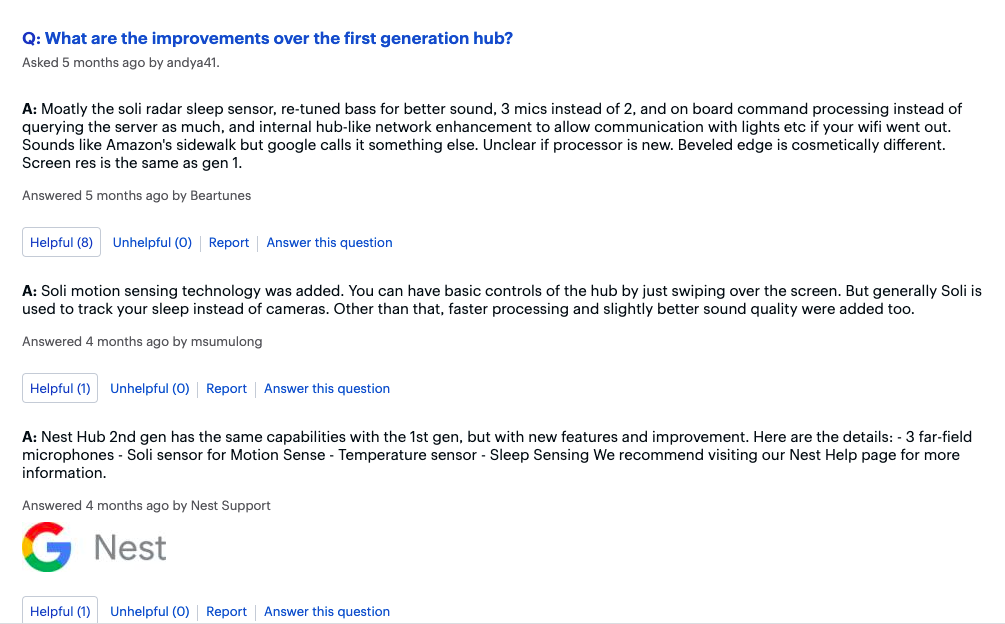This screenshot has width=1005, height=624.
Task: Mark msumulong's answer as Unhelpful
Action: pos(150,389)
